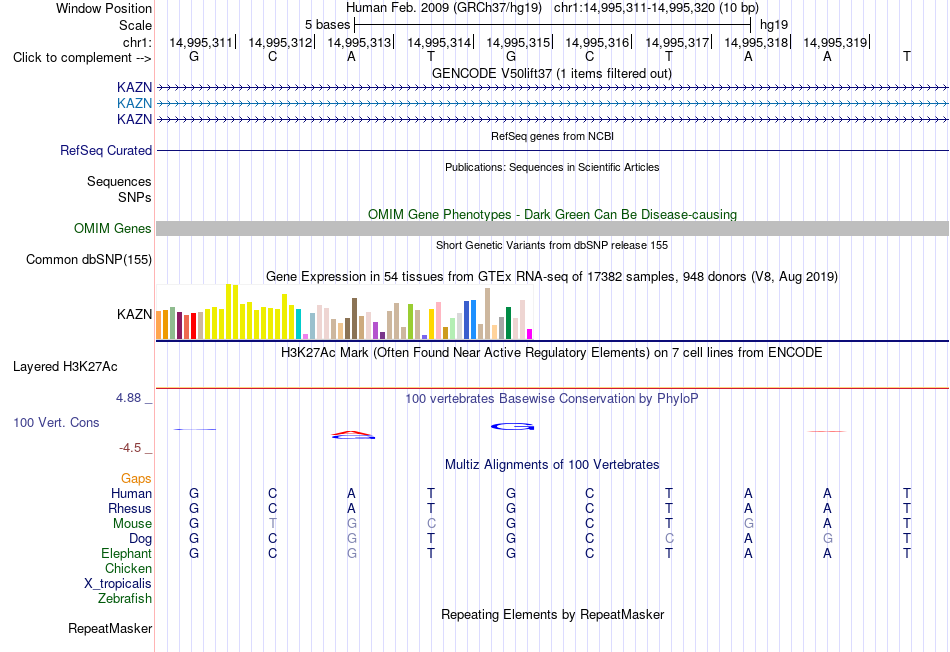The image size is (950, 652).
Task: Open the GTEx Gene Expression track title
Action: 552,276
